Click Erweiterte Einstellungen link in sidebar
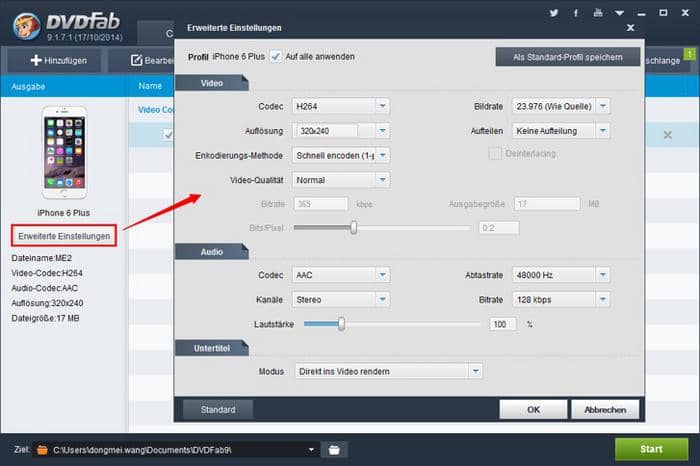The width and height of the screenshot is (700, 466). coord(64,236)
